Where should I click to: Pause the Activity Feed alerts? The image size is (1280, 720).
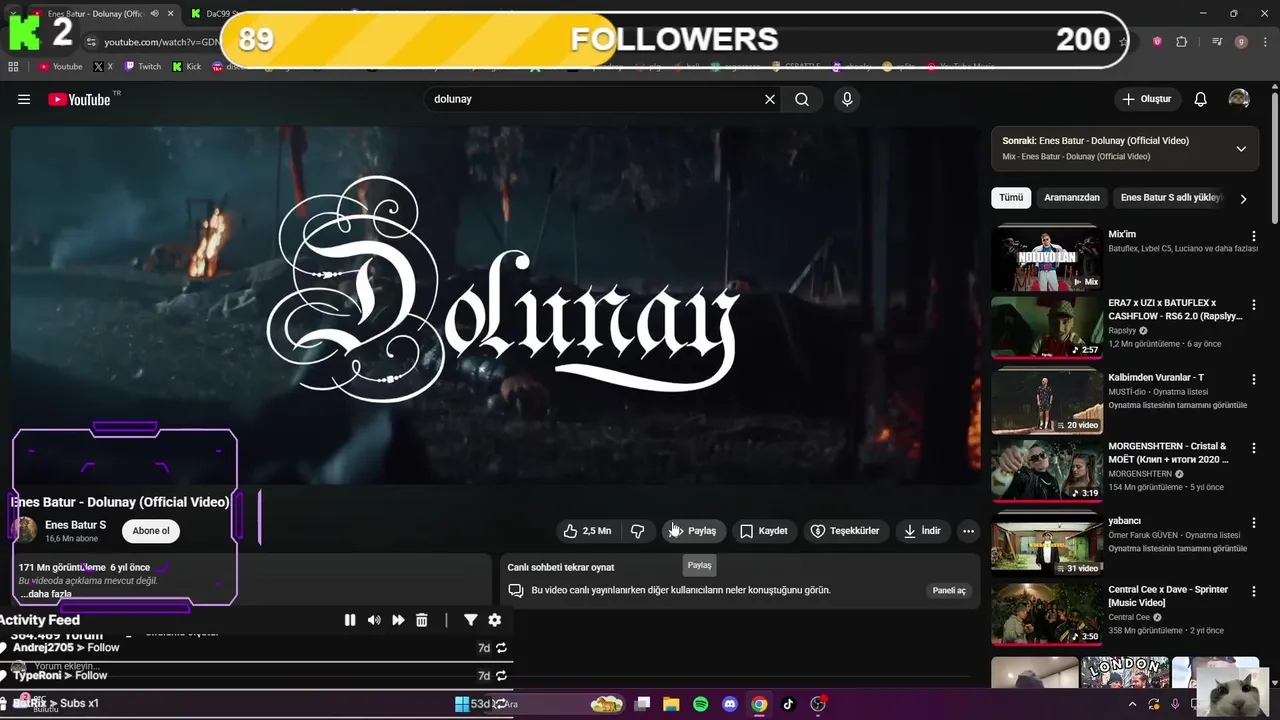pos(350,620)
